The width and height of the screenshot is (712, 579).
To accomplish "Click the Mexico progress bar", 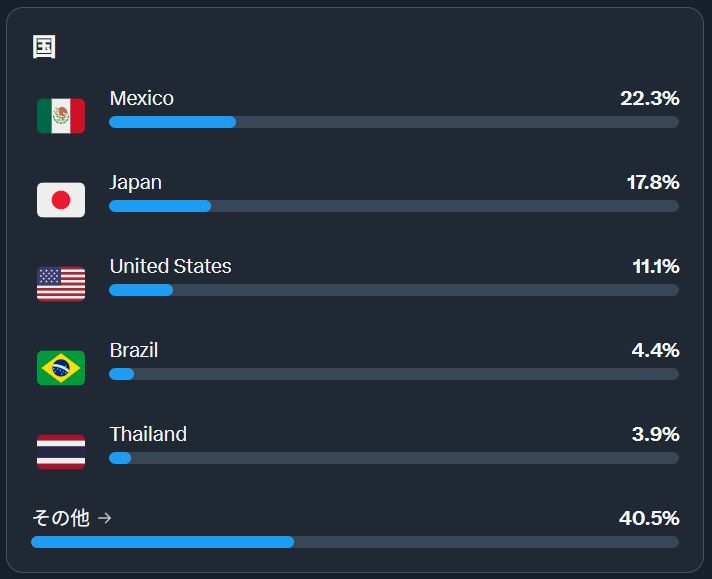I will (393, 122).
